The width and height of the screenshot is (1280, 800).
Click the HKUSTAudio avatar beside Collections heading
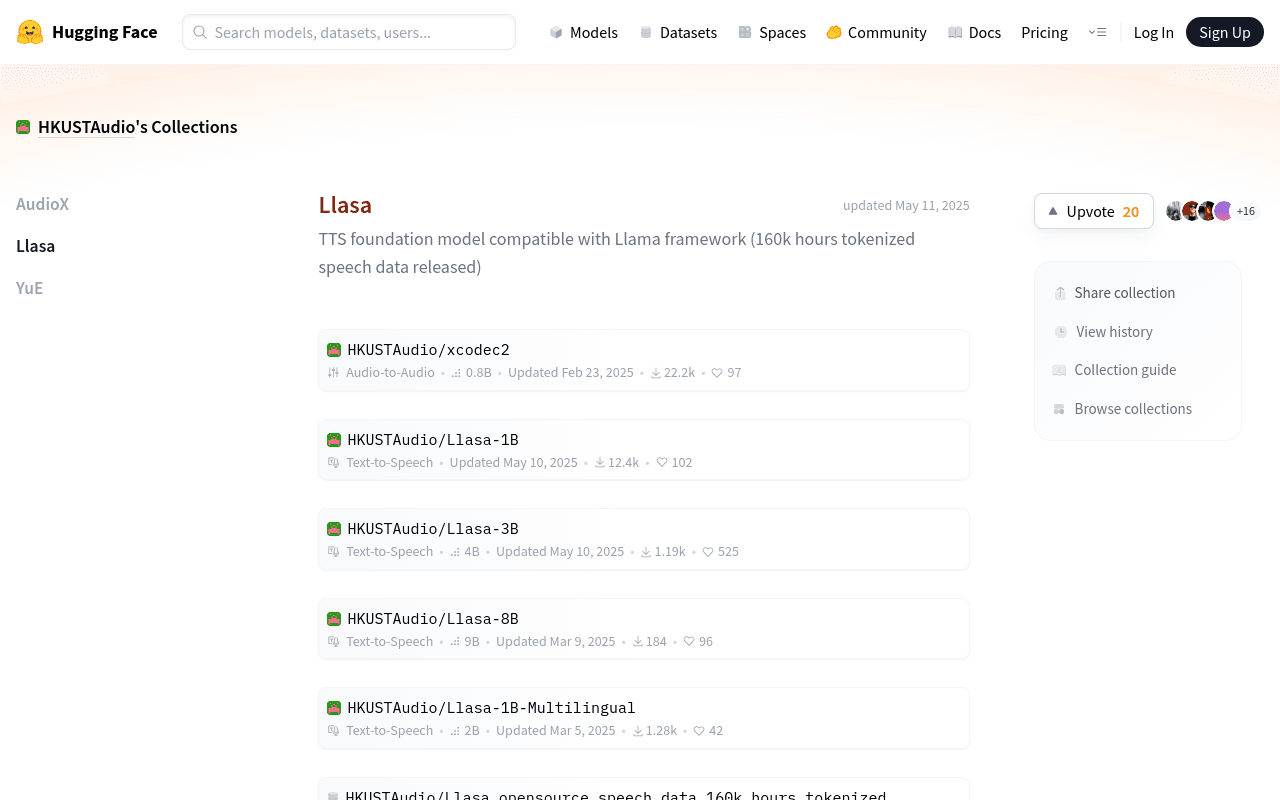point(23,127)
